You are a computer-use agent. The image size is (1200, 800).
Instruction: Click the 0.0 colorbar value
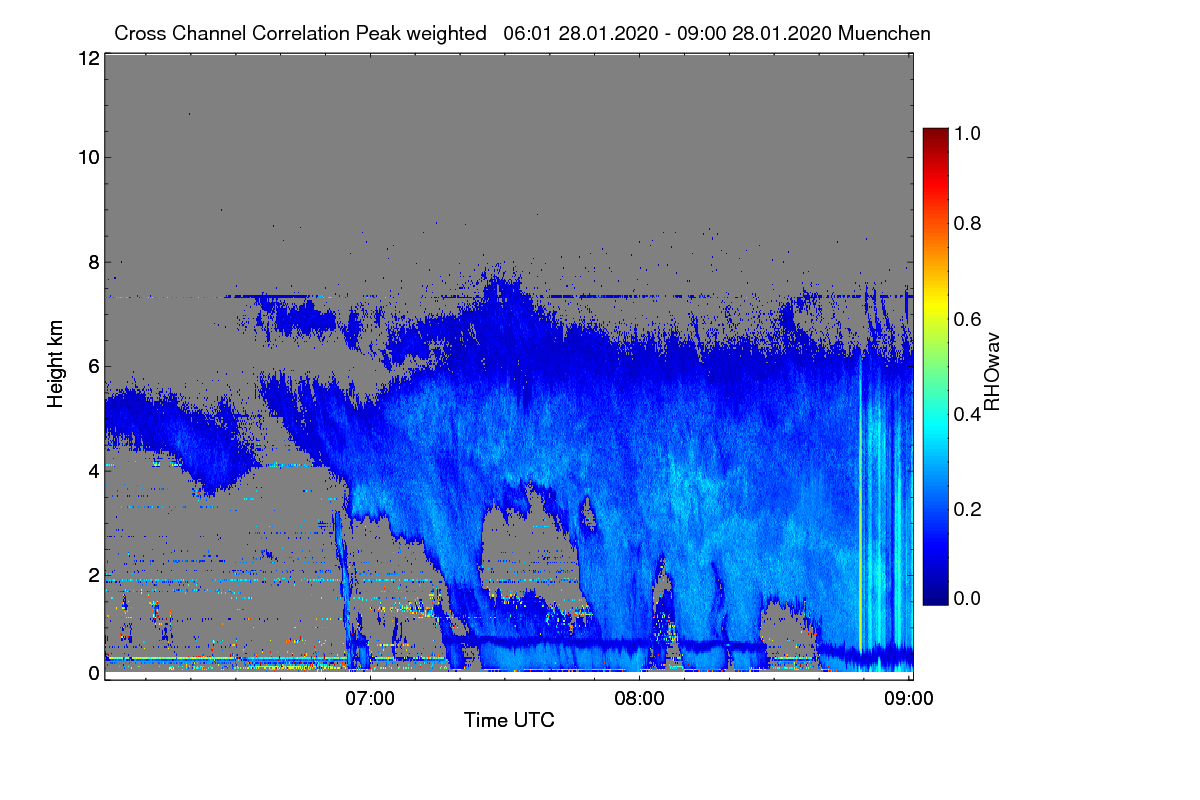pyautogui.click(x=966, y=598)
